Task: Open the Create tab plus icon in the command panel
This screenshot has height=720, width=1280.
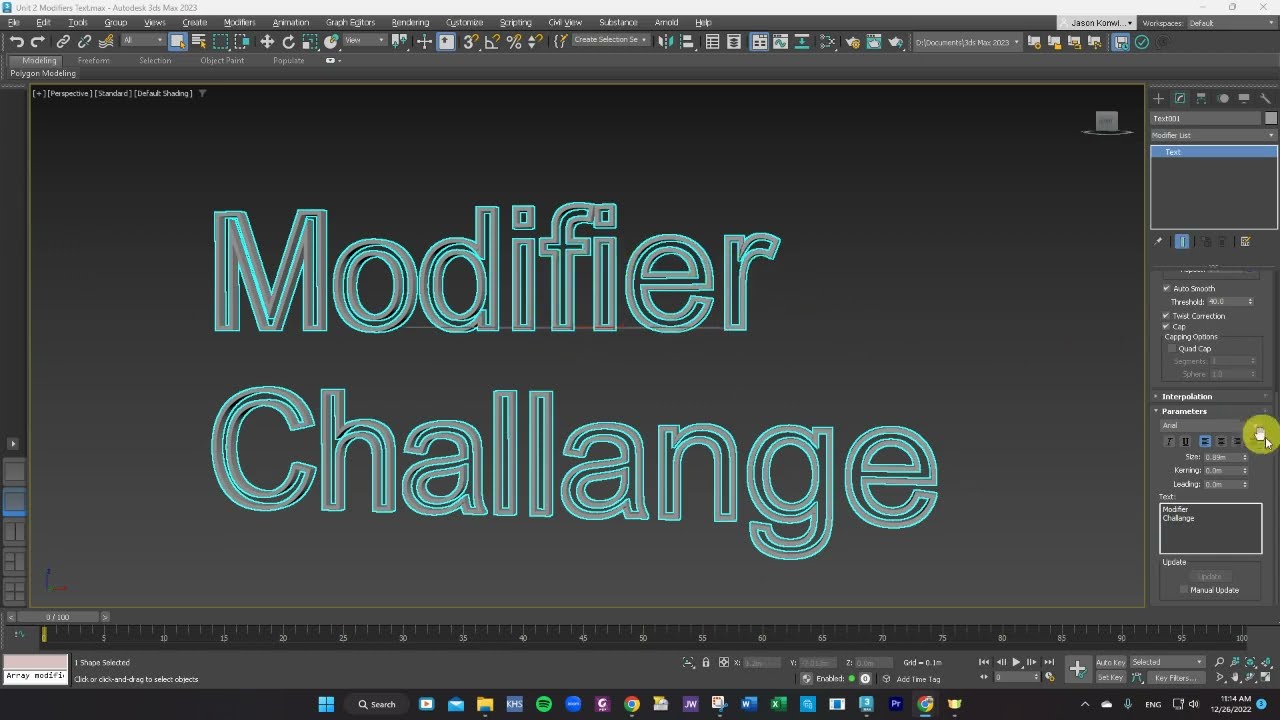Action: [x=1158, y=98]
